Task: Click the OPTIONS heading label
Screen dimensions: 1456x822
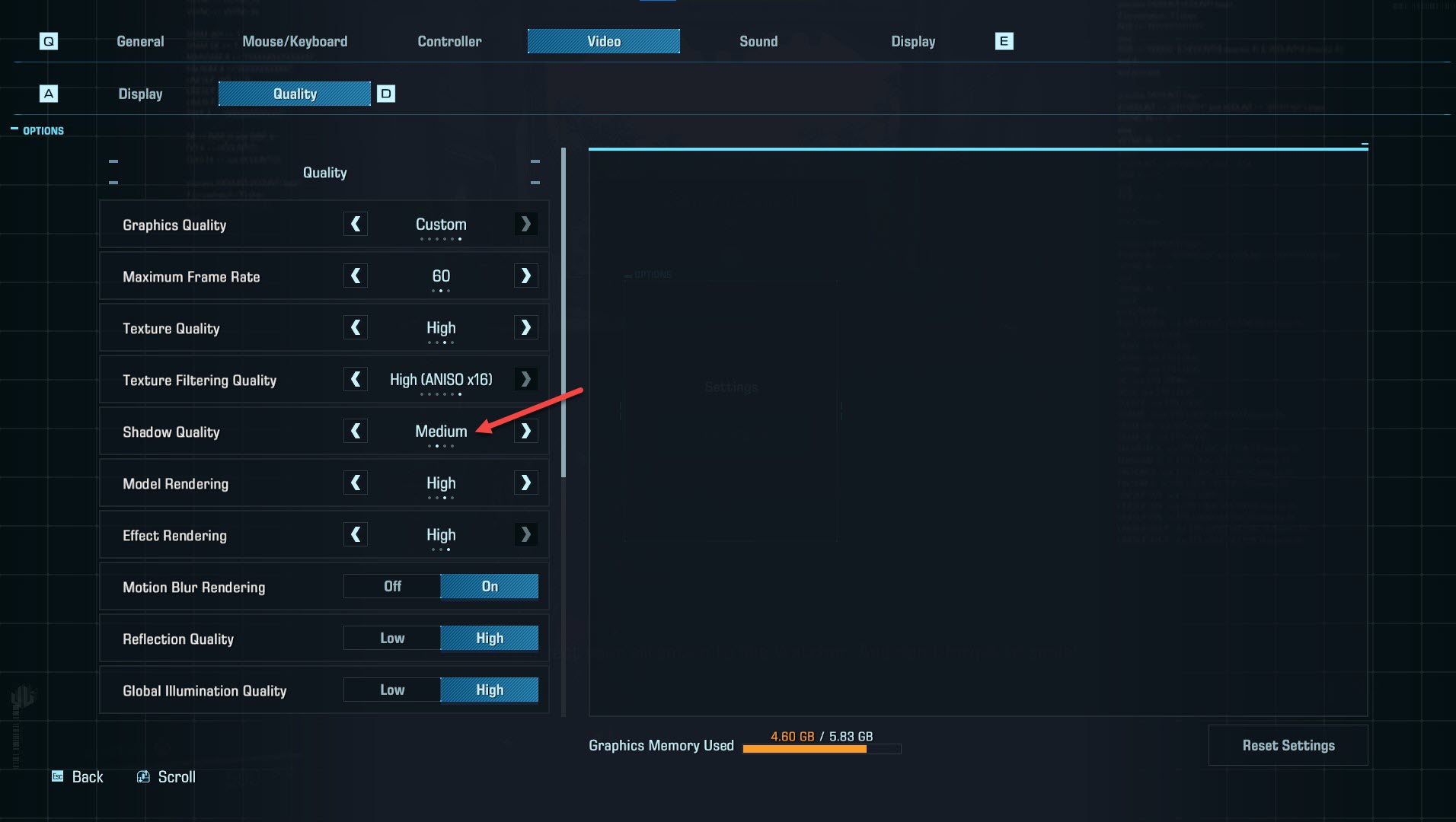Action: (43, 130)
